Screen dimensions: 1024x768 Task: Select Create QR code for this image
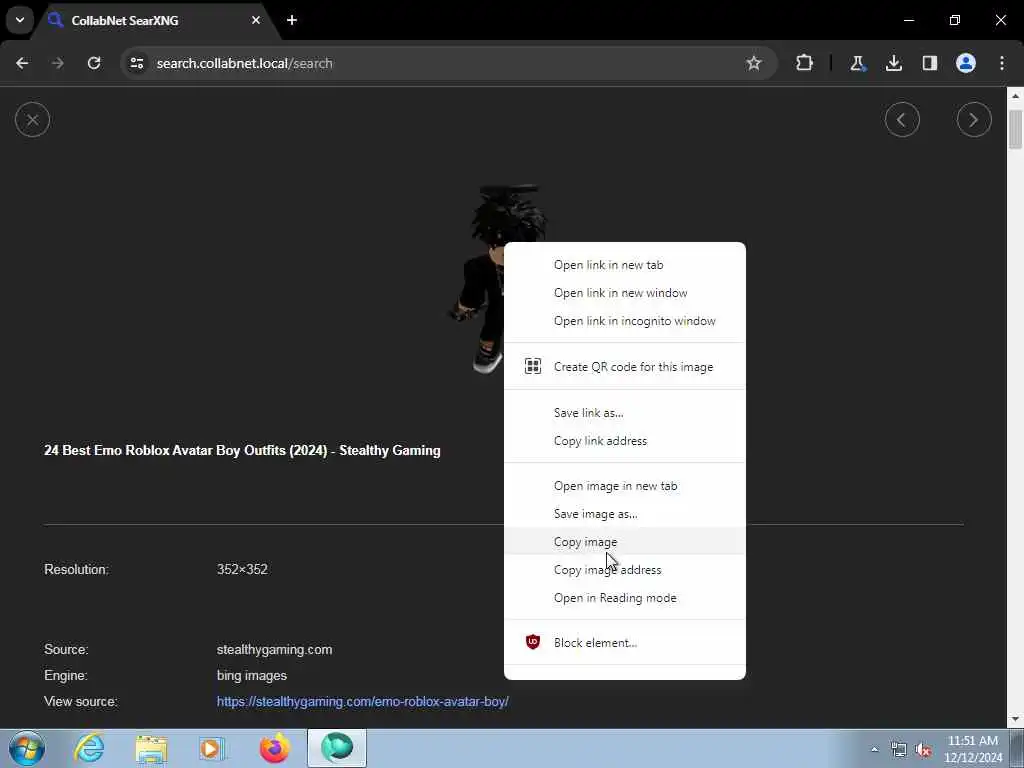[x=625, y=367]
